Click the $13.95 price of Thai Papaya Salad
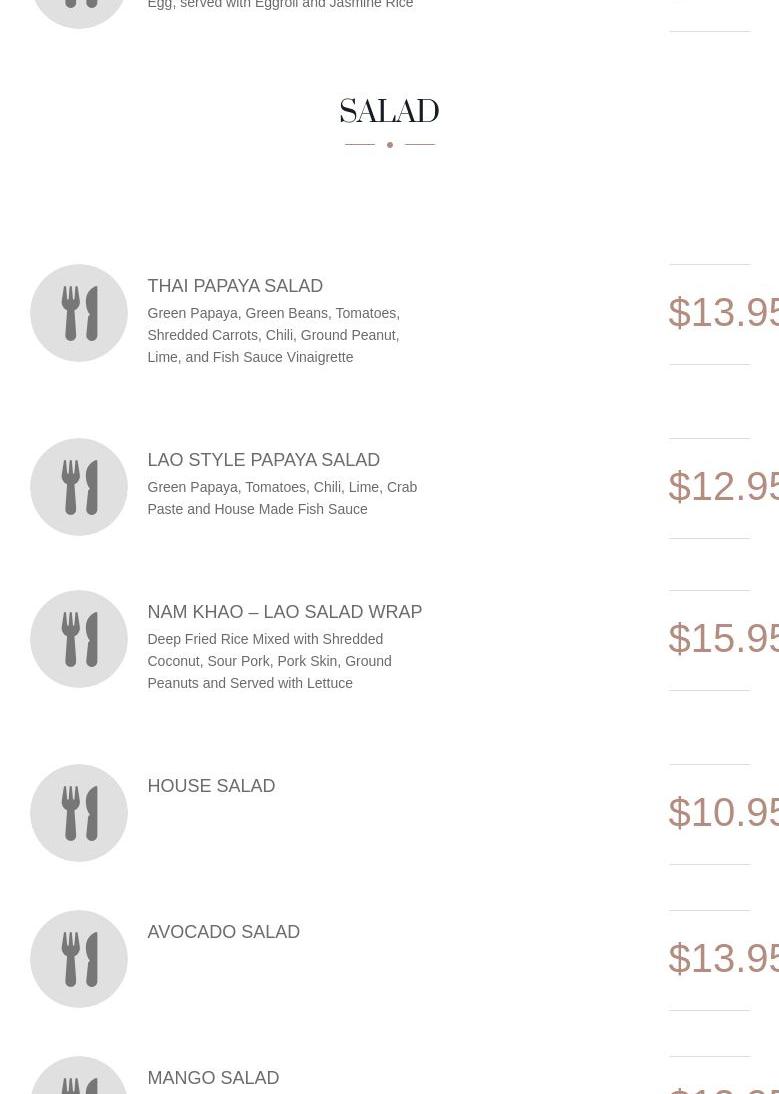Screen dimensions: 779x1094 723,313
